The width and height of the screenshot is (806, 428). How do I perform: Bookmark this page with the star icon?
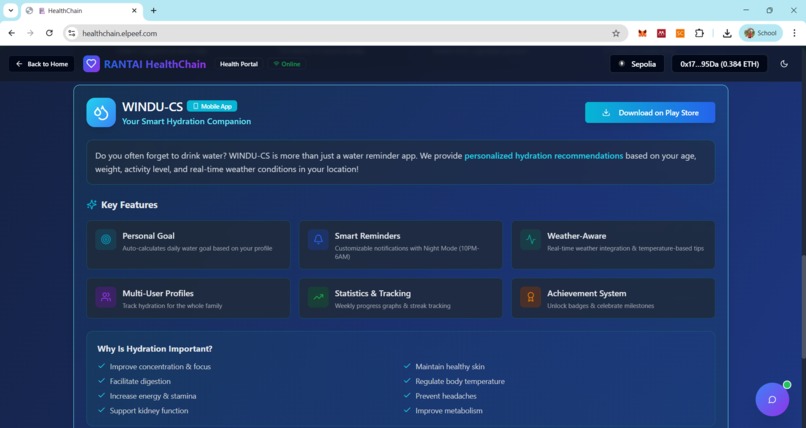point(616,33)
